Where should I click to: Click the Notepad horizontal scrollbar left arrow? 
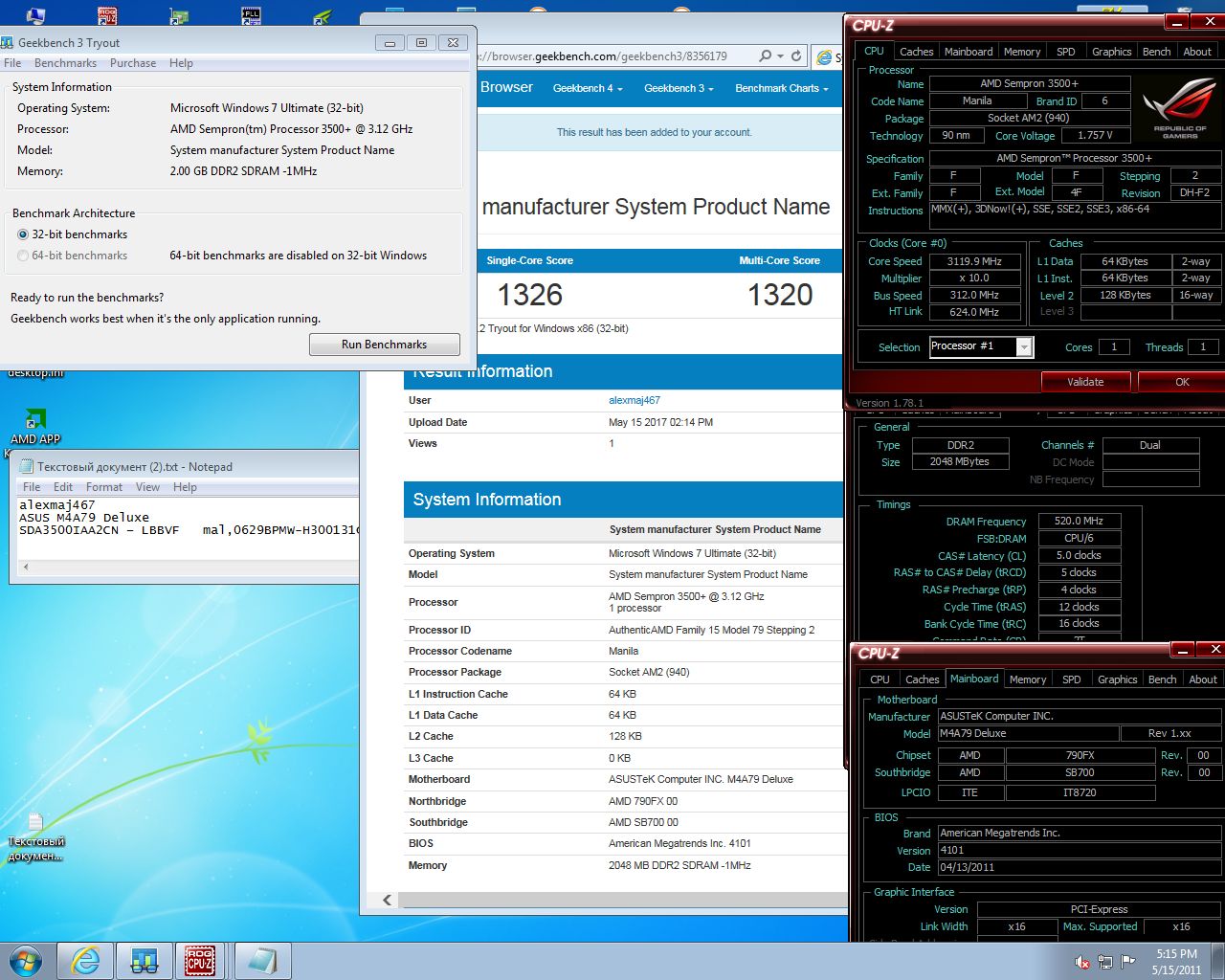pos(26,568)
